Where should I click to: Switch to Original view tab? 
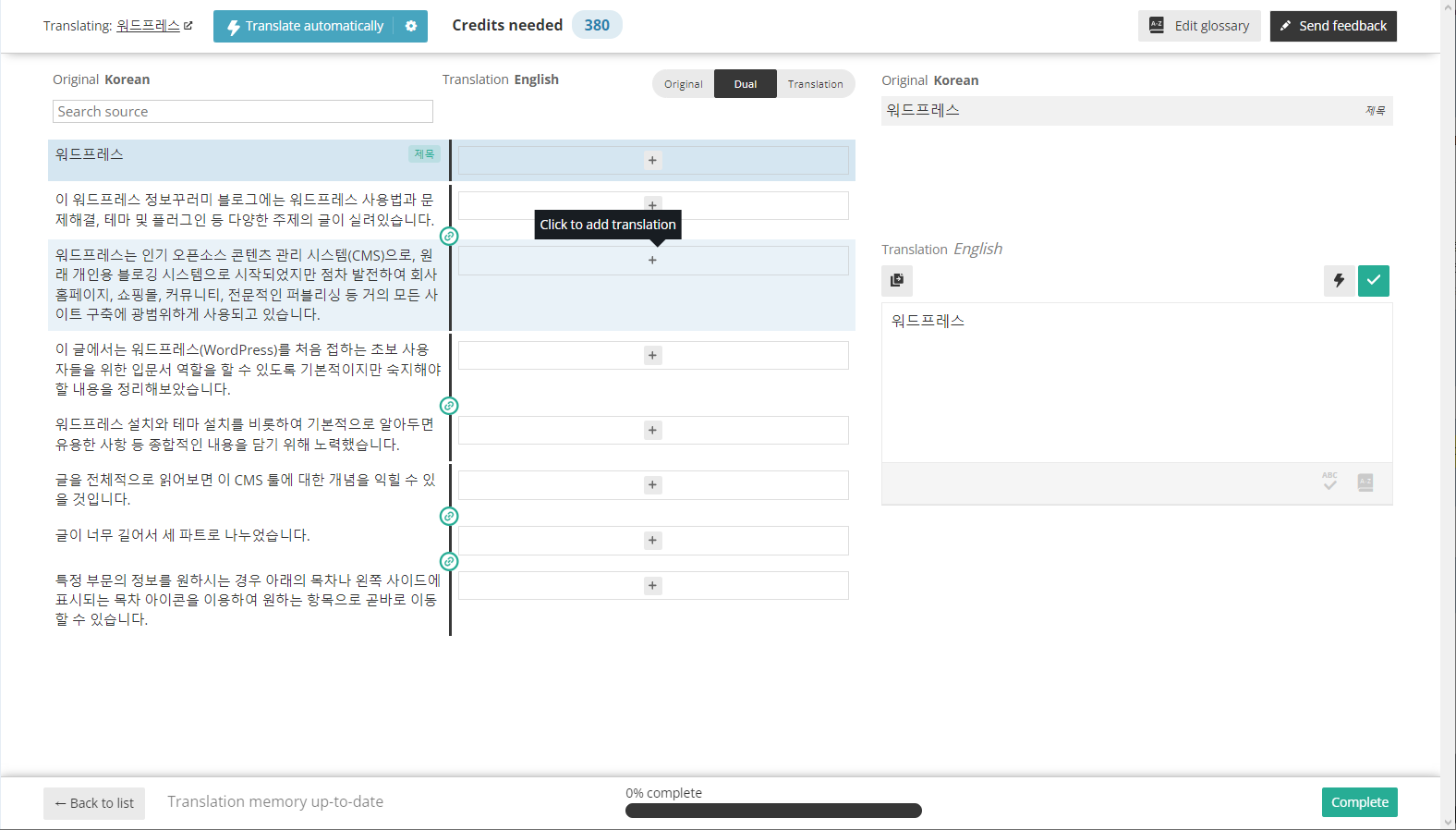[x=684, y=84]
